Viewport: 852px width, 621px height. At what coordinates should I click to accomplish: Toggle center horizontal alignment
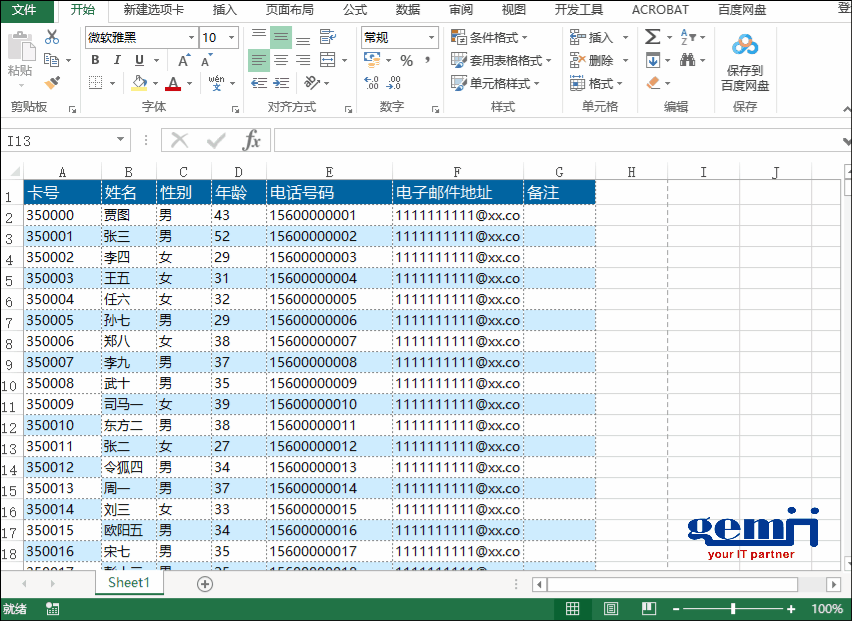pos(282,60)
